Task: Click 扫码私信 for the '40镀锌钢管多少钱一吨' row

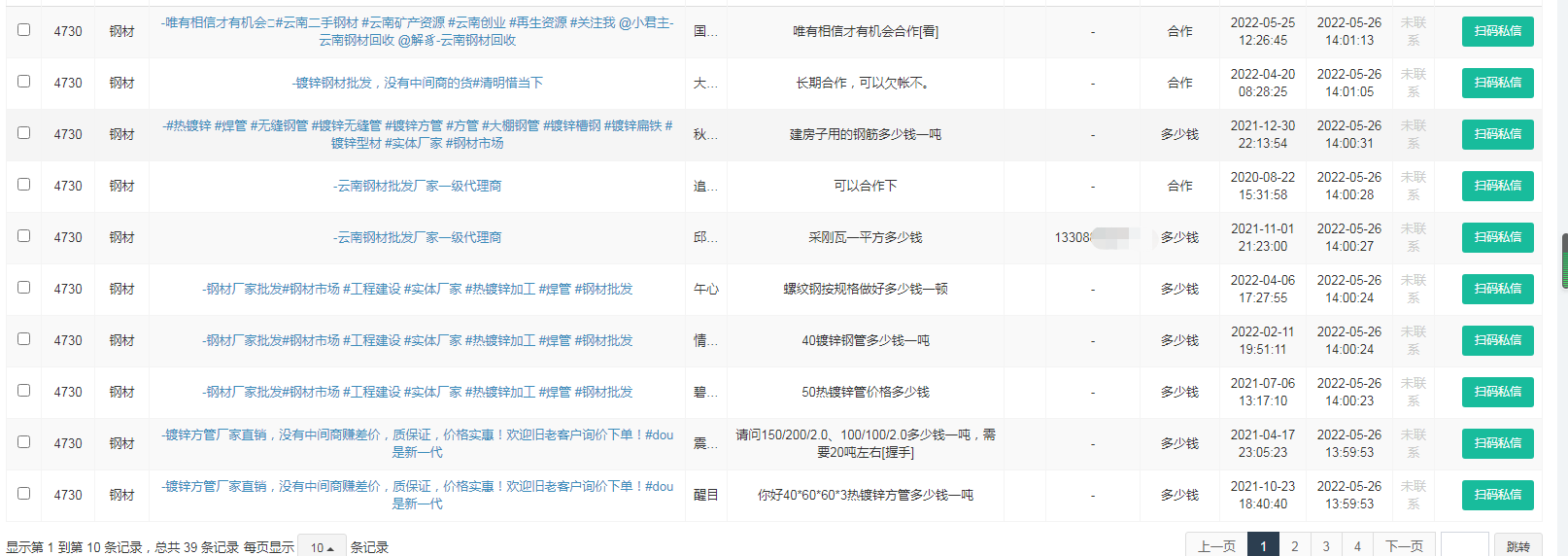Action: click(x=1497, y=340)
